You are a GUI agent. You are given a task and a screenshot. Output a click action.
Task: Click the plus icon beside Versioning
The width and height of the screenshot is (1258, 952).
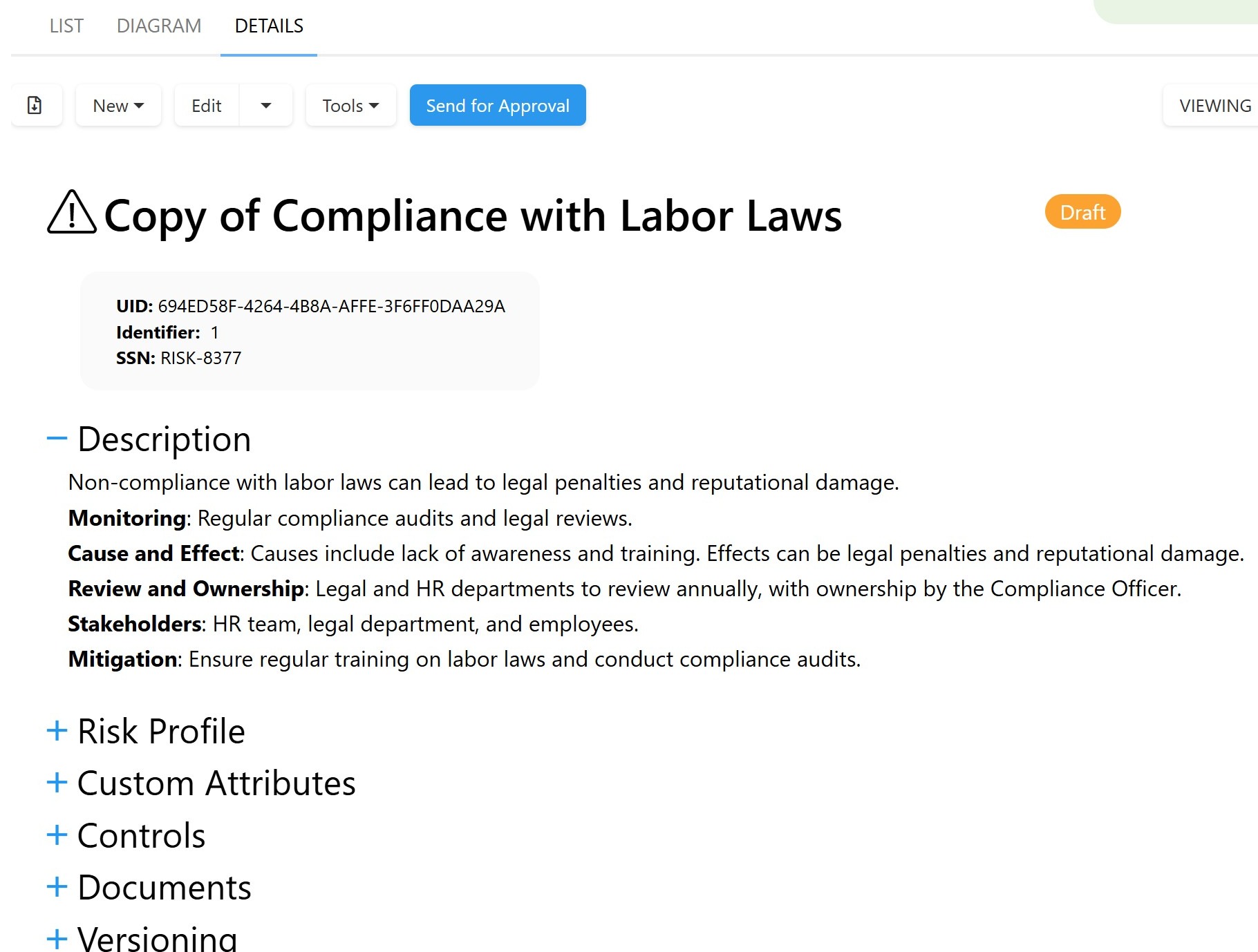[x=57, y=939]
